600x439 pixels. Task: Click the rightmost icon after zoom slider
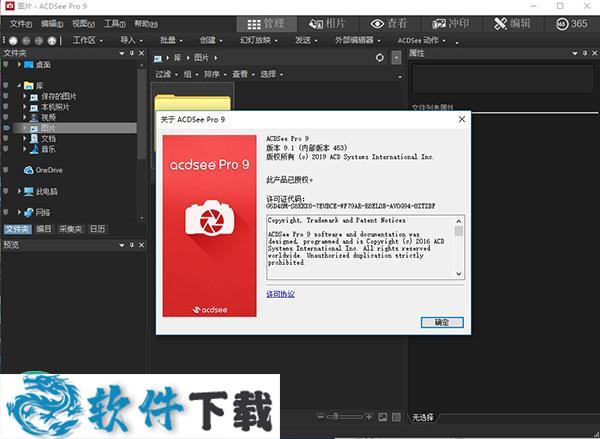pyautogui.click(x=396, y=417)
